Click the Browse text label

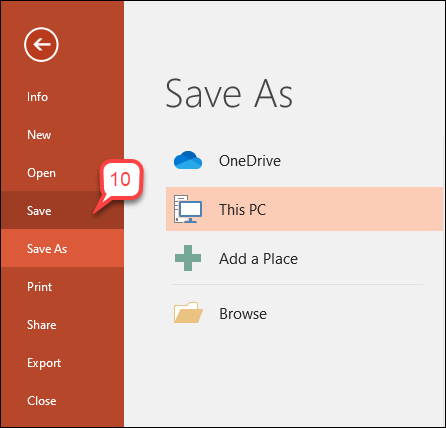click(243, 314)
